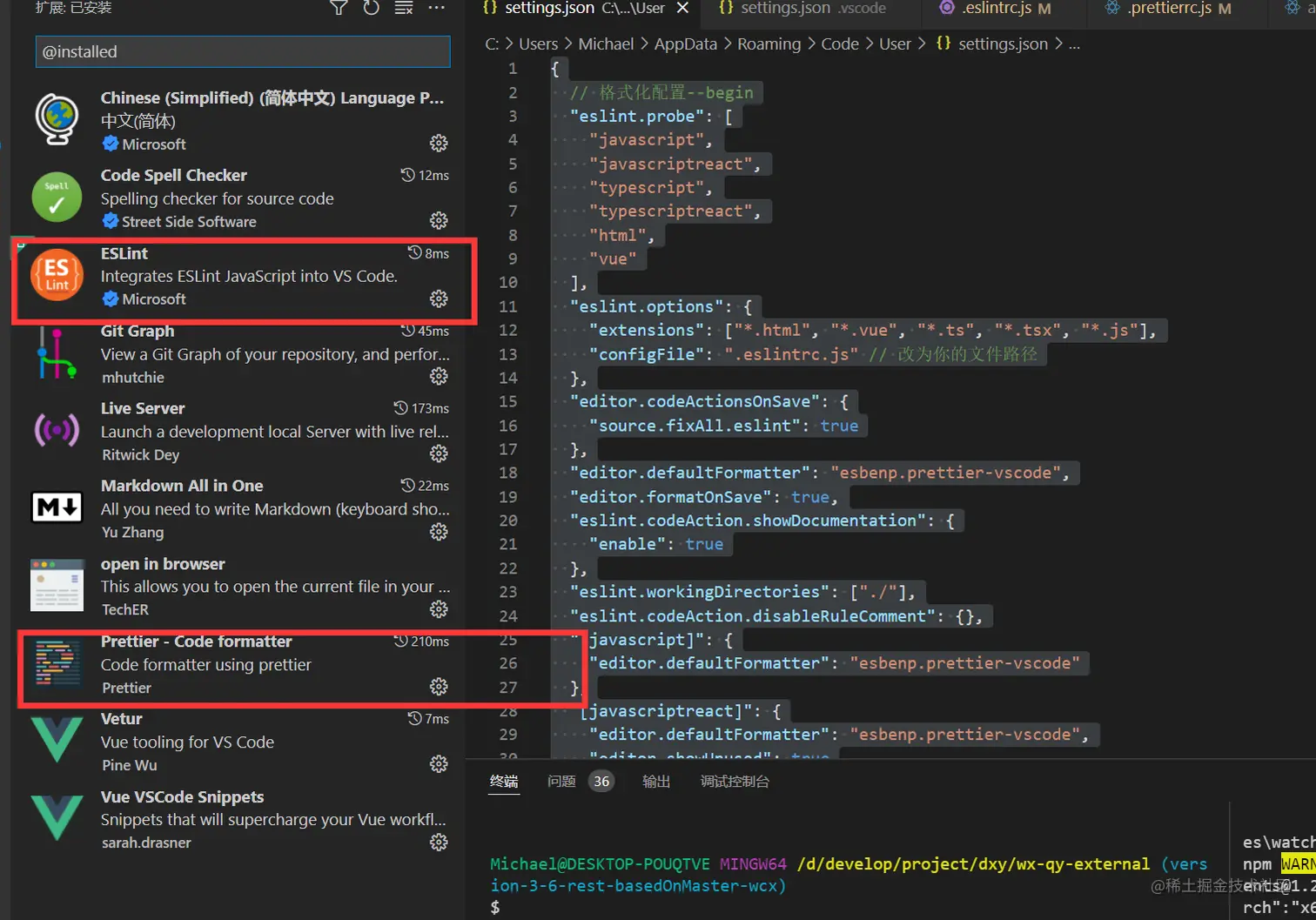Select Vue VSCode Snippets logo icon

coord(57,817)
